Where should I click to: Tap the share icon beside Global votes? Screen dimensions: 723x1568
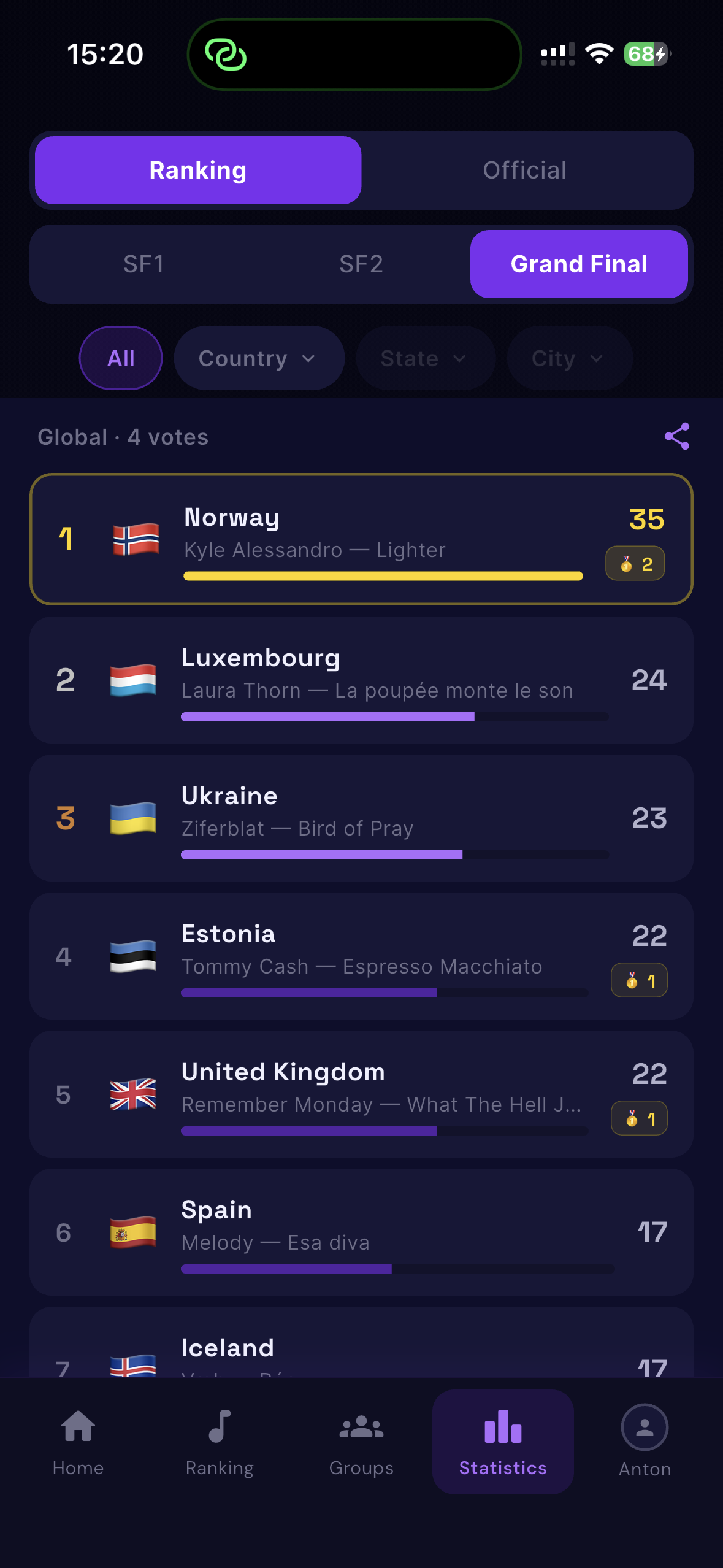pos(676,436)
